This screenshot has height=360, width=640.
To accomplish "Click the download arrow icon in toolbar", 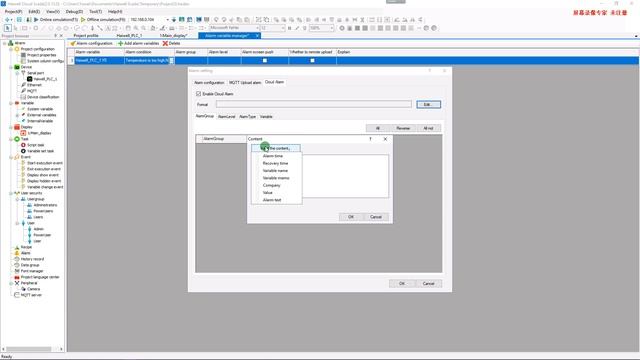I will (174, 20).
